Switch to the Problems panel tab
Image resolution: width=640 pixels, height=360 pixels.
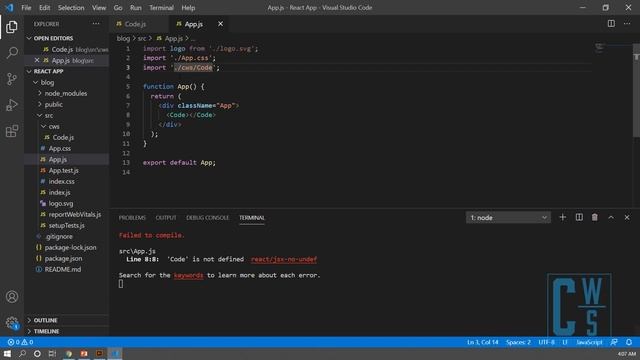coord(132,218)
